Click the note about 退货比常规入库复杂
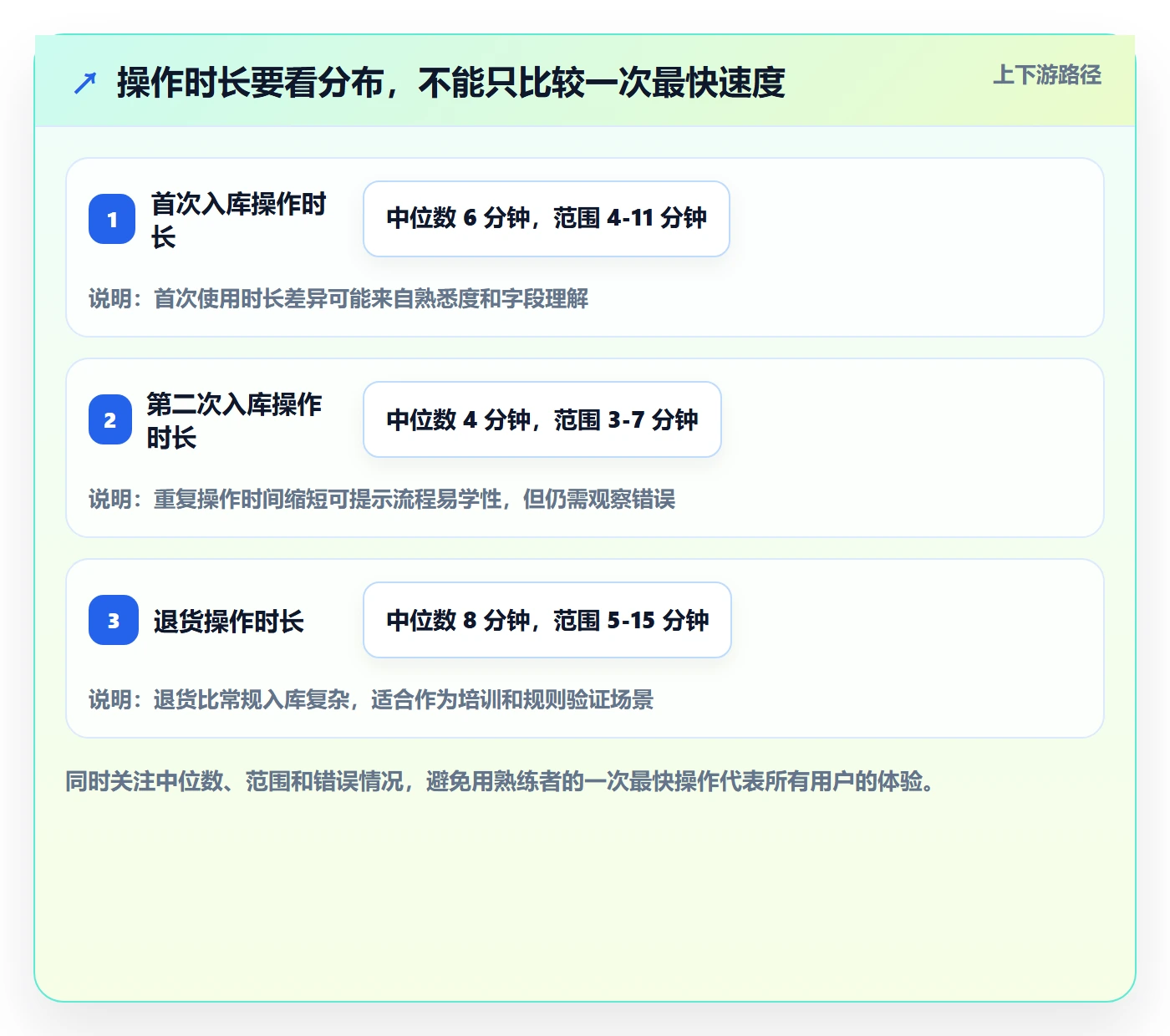The width and height of the screenshot is (1170, 1036). click(371, 699)
